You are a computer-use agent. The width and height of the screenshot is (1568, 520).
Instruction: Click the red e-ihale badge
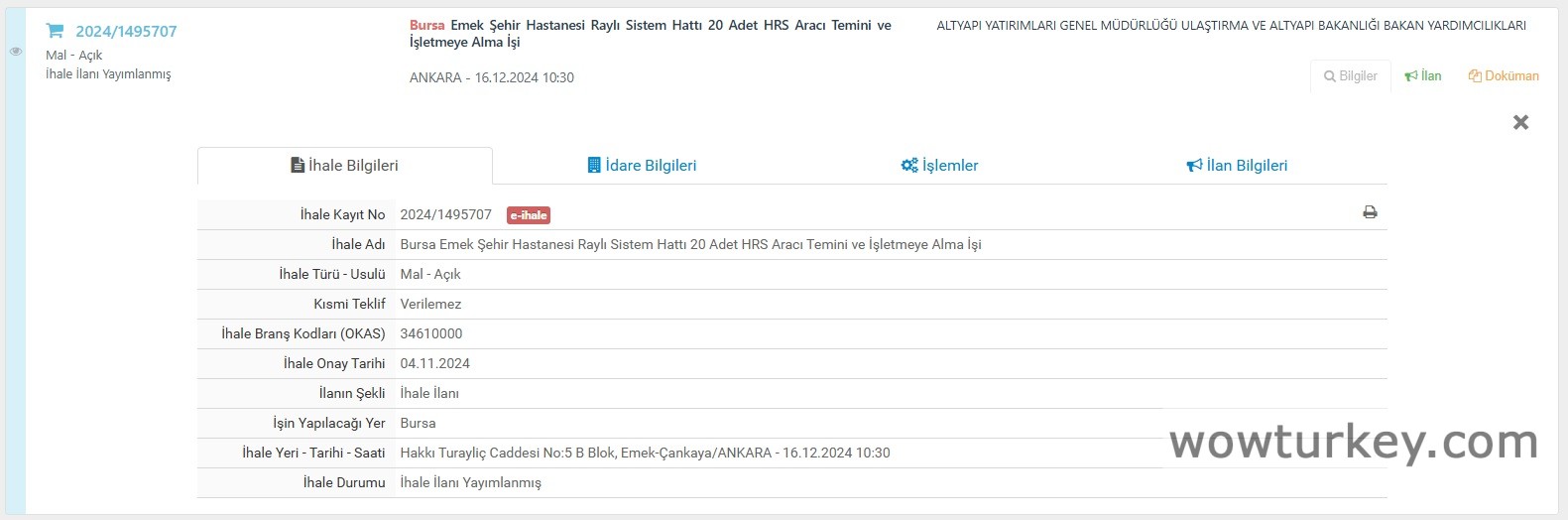point(528,215)
